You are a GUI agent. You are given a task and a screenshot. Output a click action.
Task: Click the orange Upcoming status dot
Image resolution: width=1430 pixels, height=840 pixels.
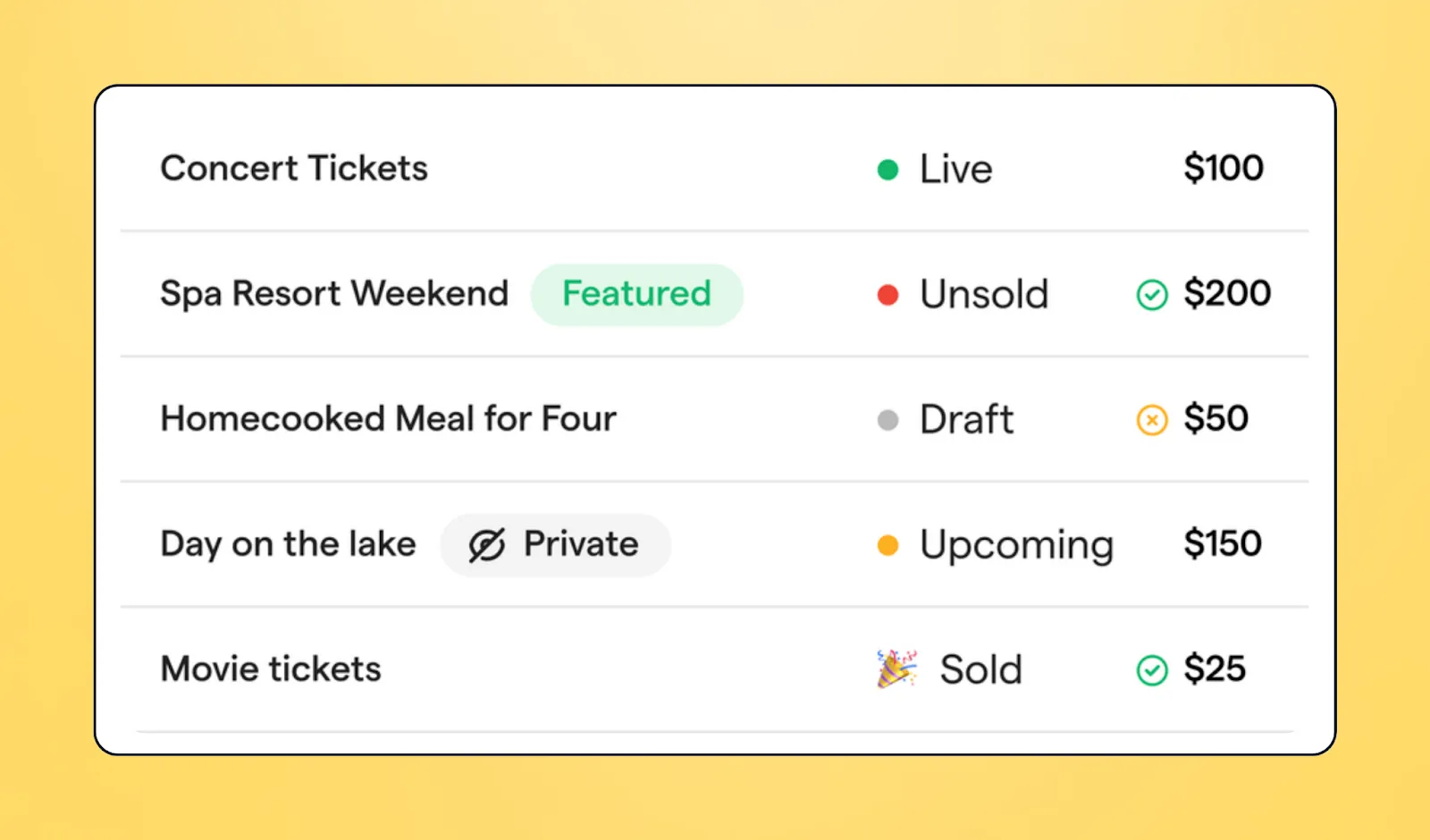coord(887,545)
